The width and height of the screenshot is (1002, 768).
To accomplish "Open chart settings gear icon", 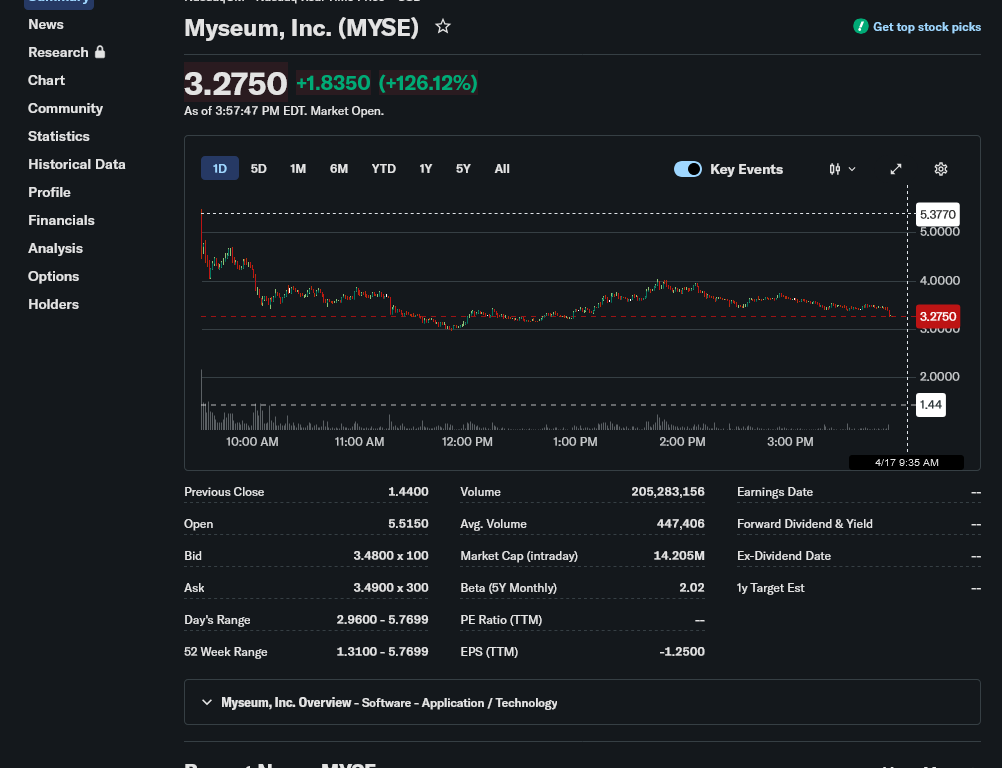I will pyautogui.click(x=941, y=169).
